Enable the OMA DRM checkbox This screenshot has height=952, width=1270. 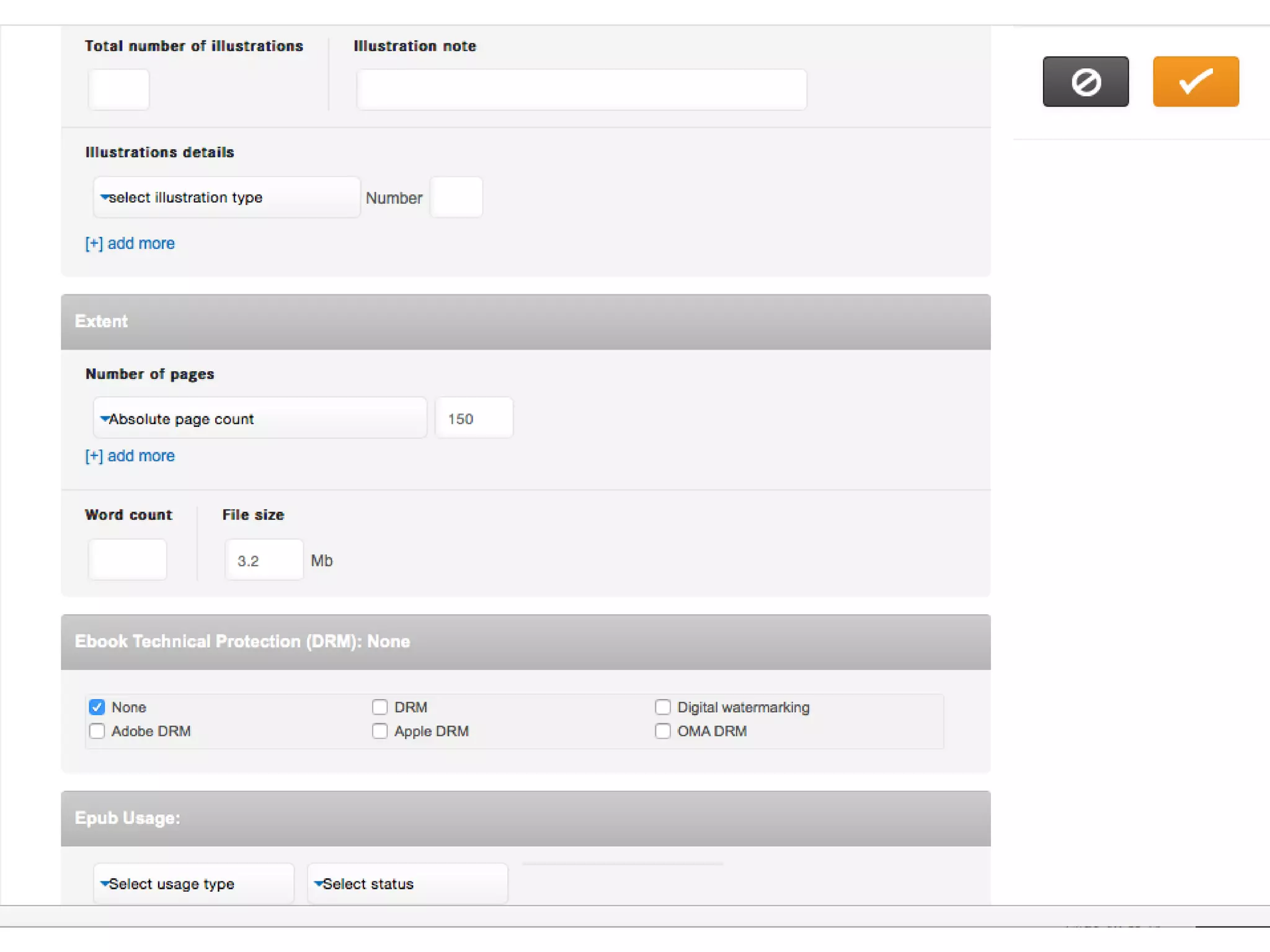pos(662,731)
